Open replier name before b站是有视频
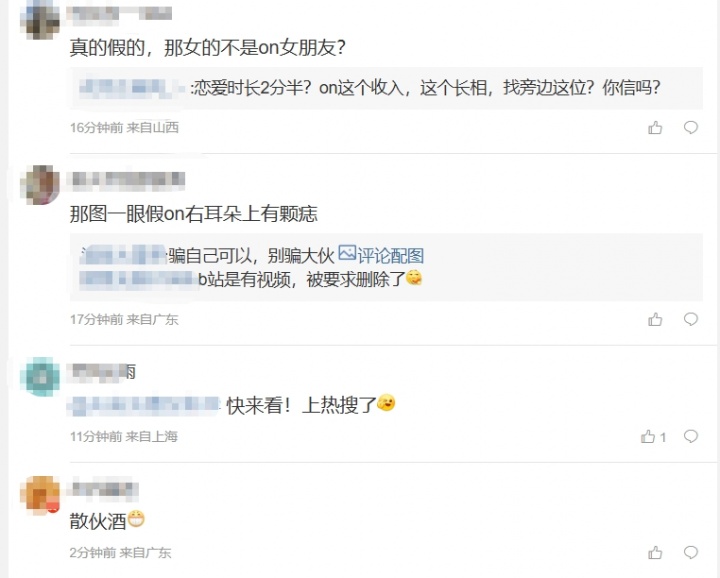Viewport: 720px width, 578px height. coord(137,279)
